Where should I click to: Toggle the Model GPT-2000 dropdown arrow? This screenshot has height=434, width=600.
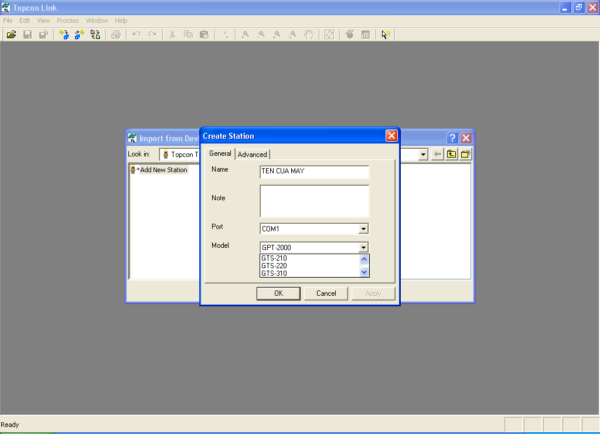click(x=364, y=247)
